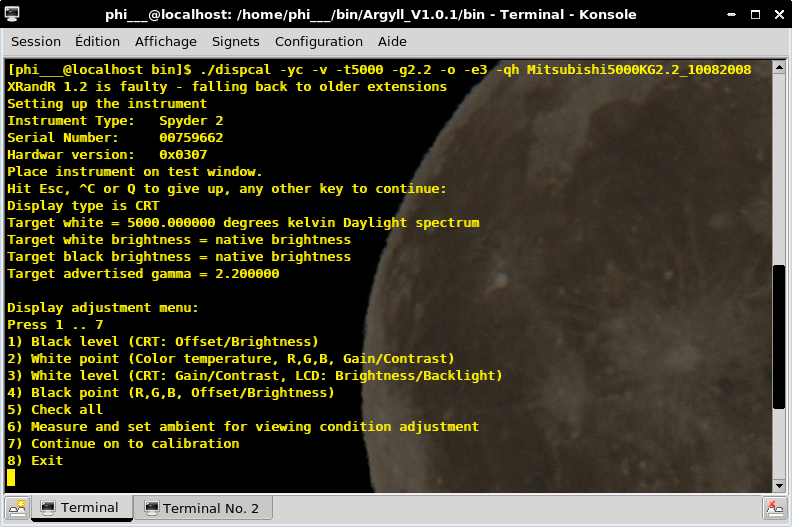This screenshot has width=792, height=527.
Task: Click the serial number 00759662
Action: (191, 137)
